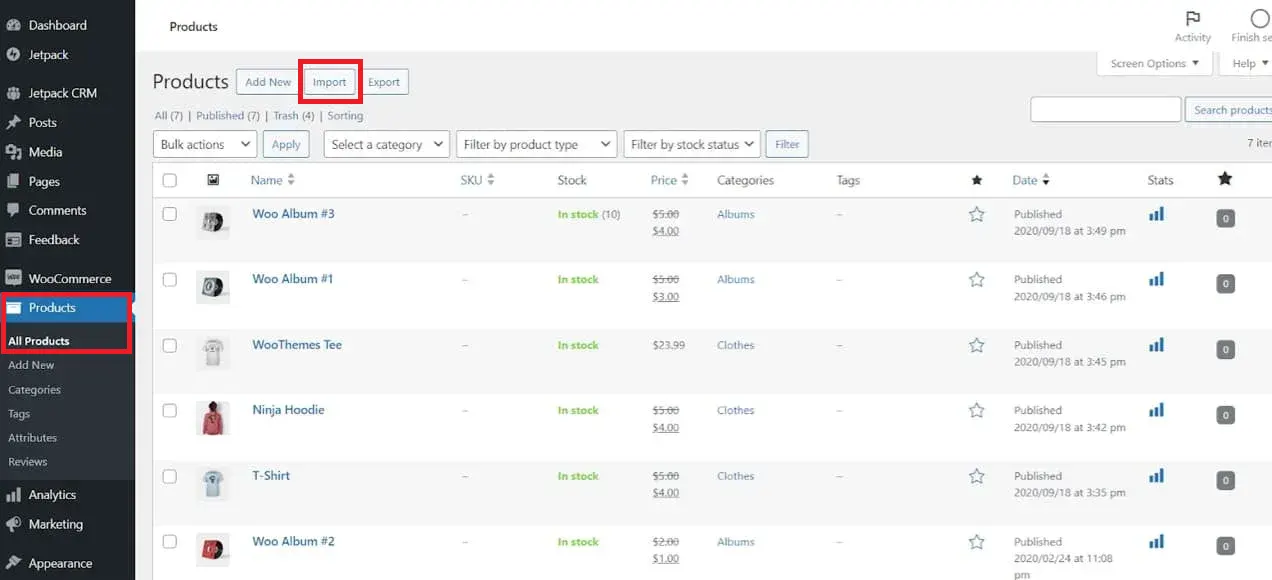Screen dimensions: 1272x580
Task: View stats chart for T-Shirt
Action: pyautogui.click(x=1156, y=476)
